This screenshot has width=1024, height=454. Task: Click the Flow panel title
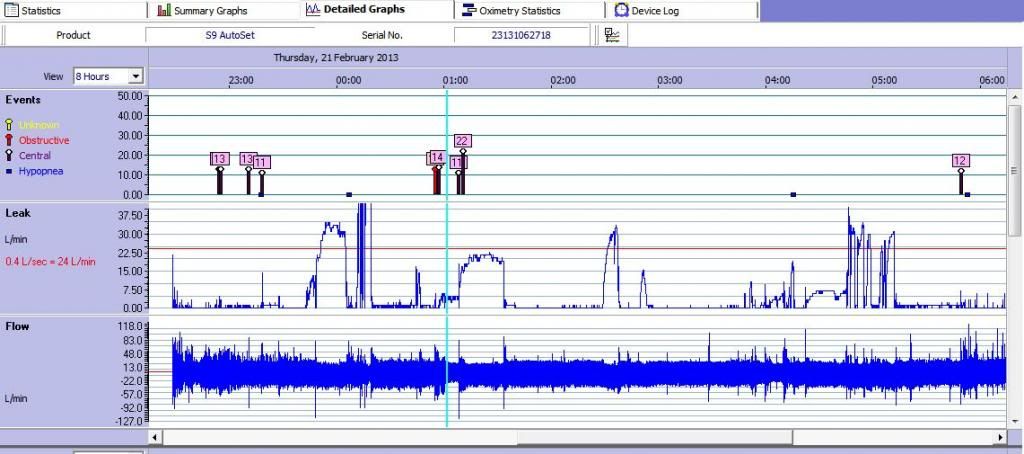point(17,326)
